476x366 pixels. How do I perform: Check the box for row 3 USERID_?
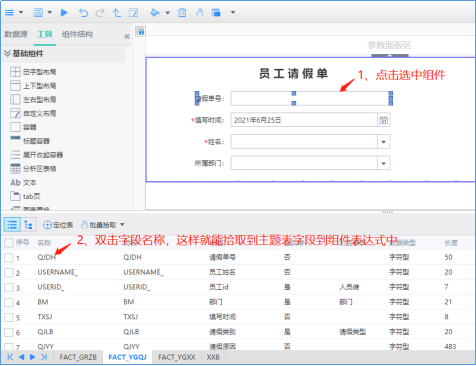(9, 287)
